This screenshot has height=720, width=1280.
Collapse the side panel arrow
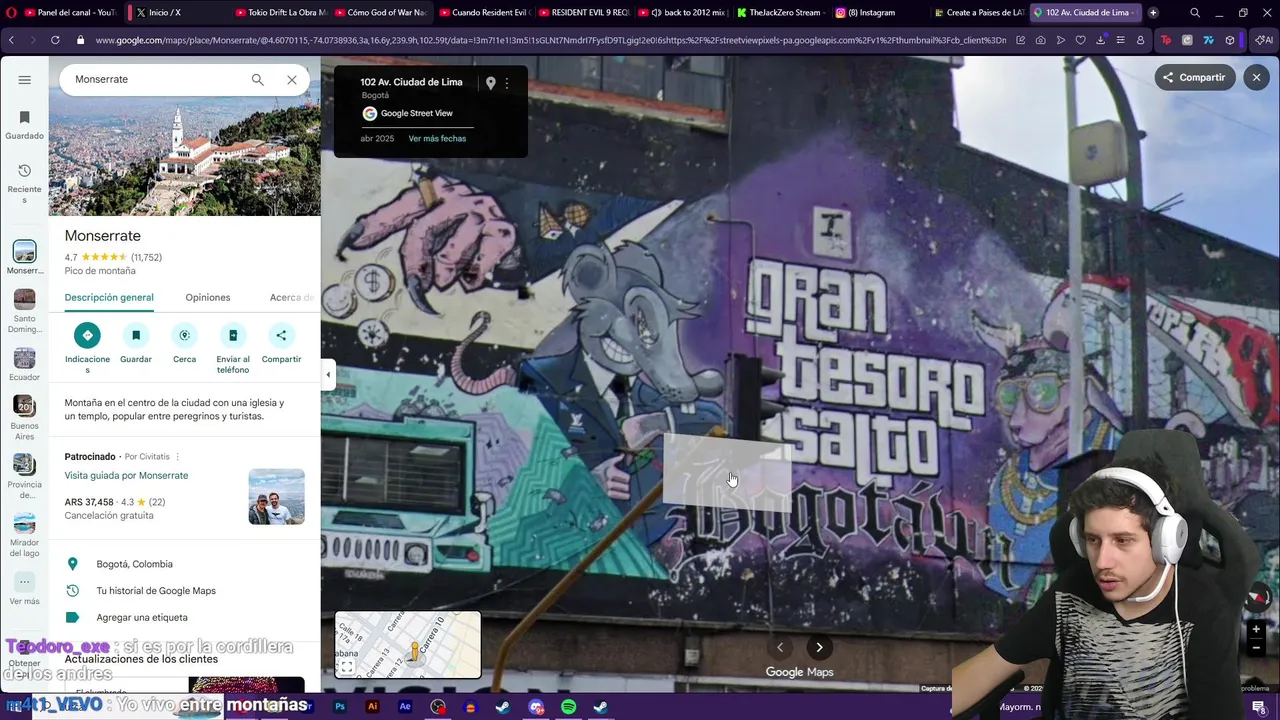328,375
